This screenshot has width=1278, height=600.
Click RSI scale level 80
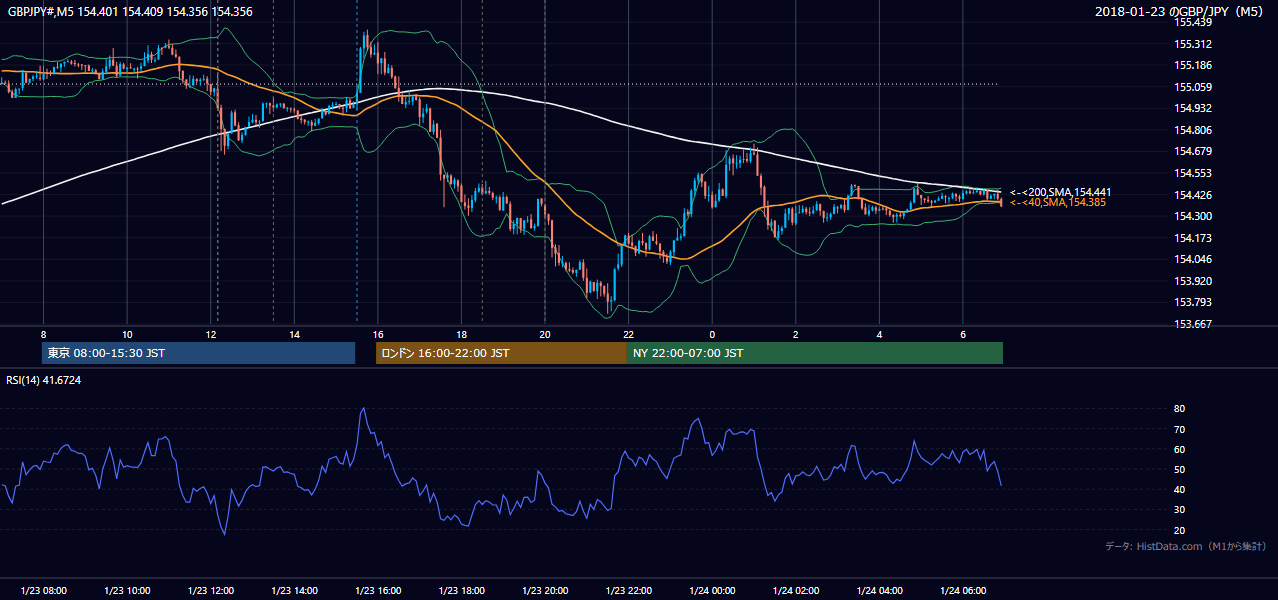[x=1180, y=409]
